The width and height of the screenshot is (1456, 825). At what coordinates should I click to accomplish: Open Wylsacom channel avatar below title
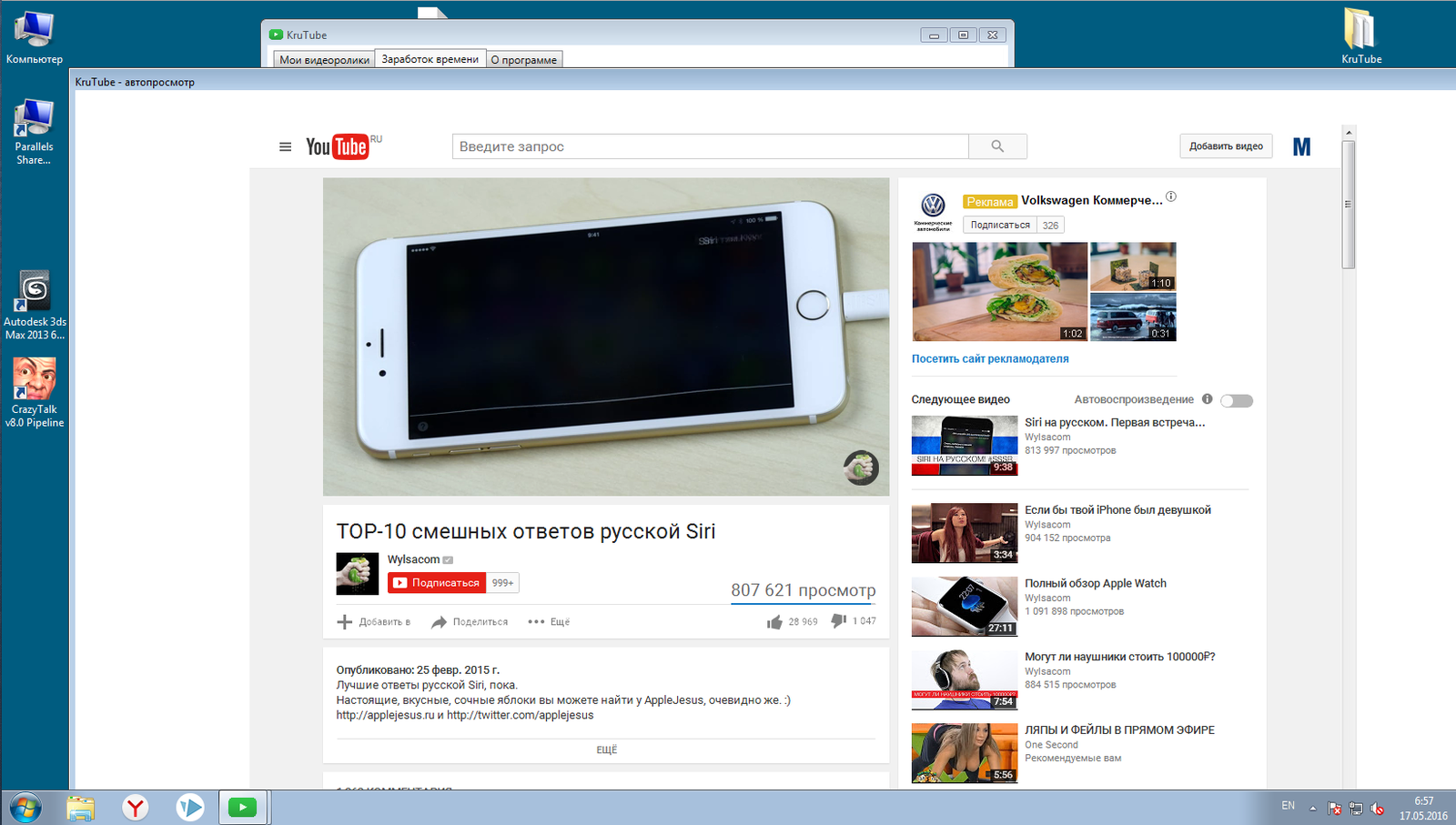(x=357, y=574)
